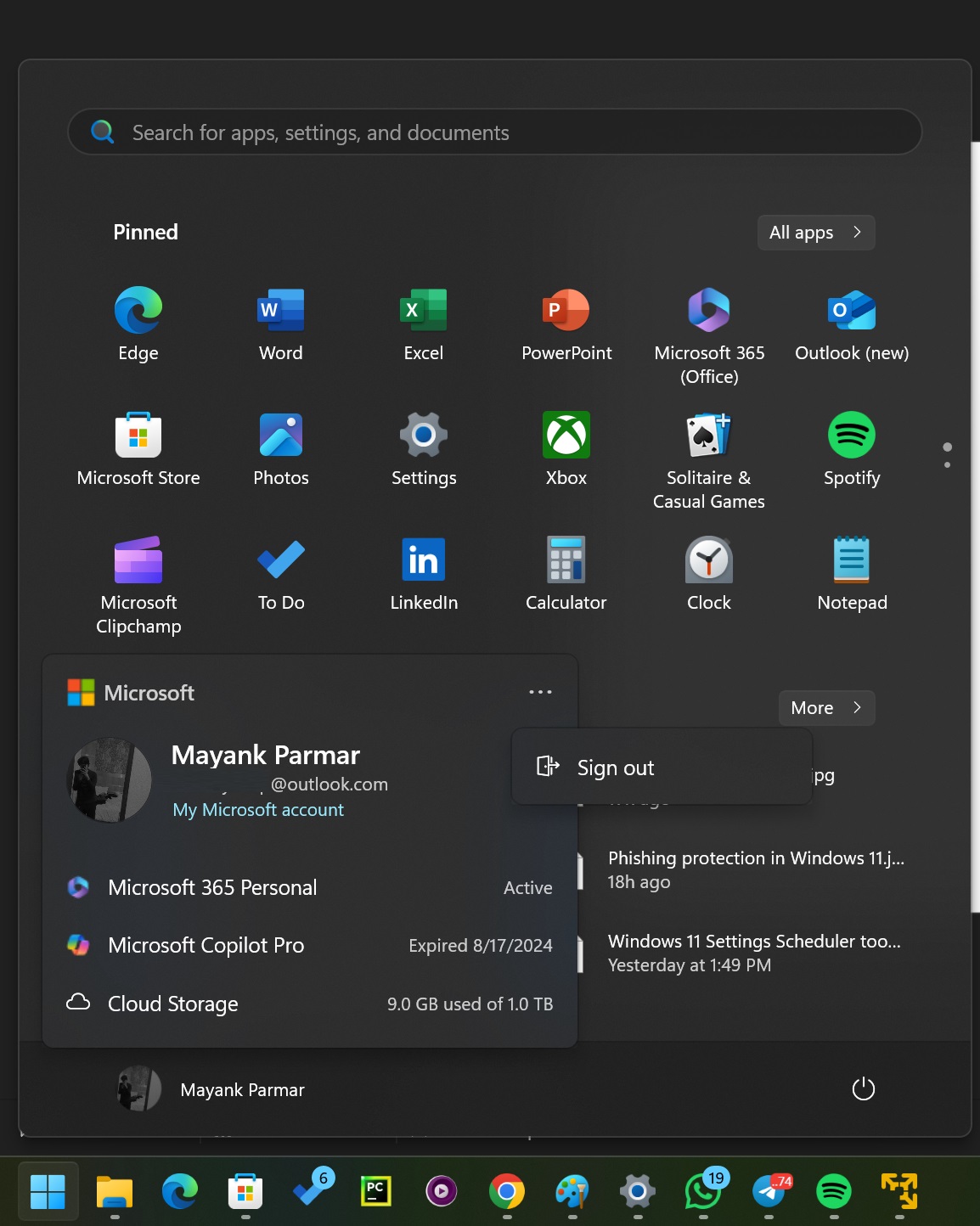Expand the More recommendations list

pos(825,707)
